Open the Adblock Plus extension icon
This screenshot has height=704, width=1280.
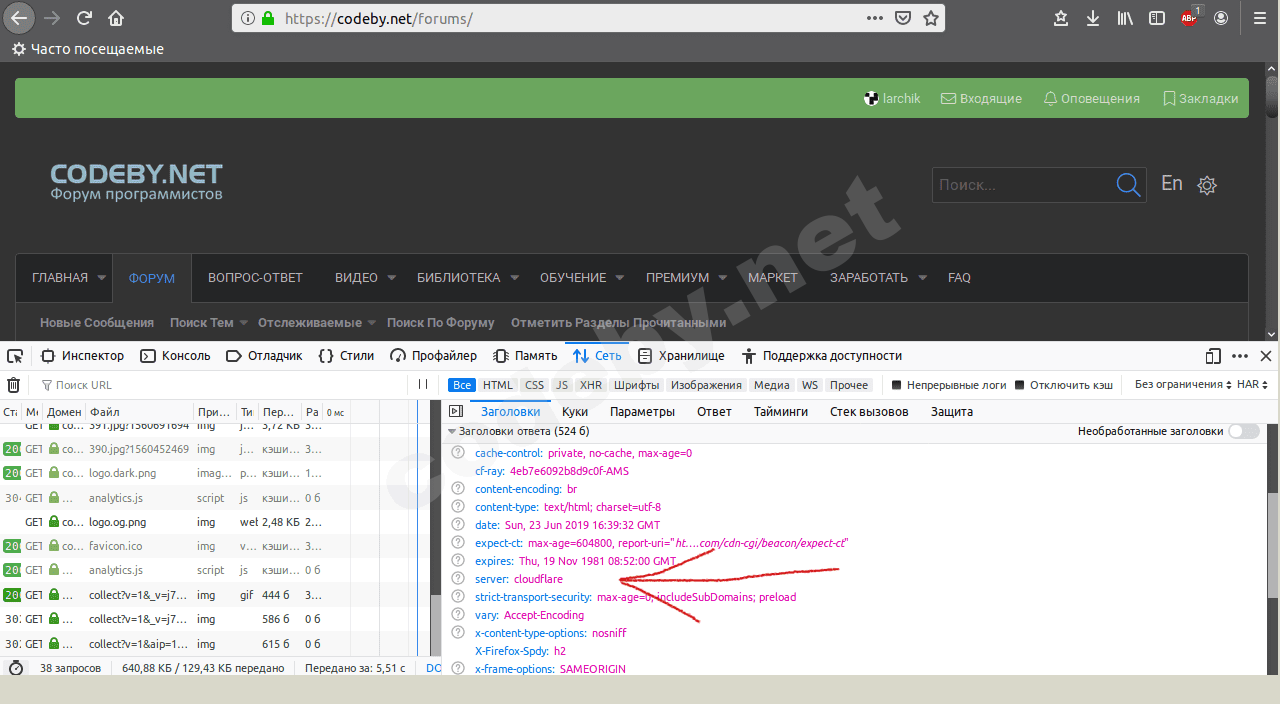[1190, 18]
